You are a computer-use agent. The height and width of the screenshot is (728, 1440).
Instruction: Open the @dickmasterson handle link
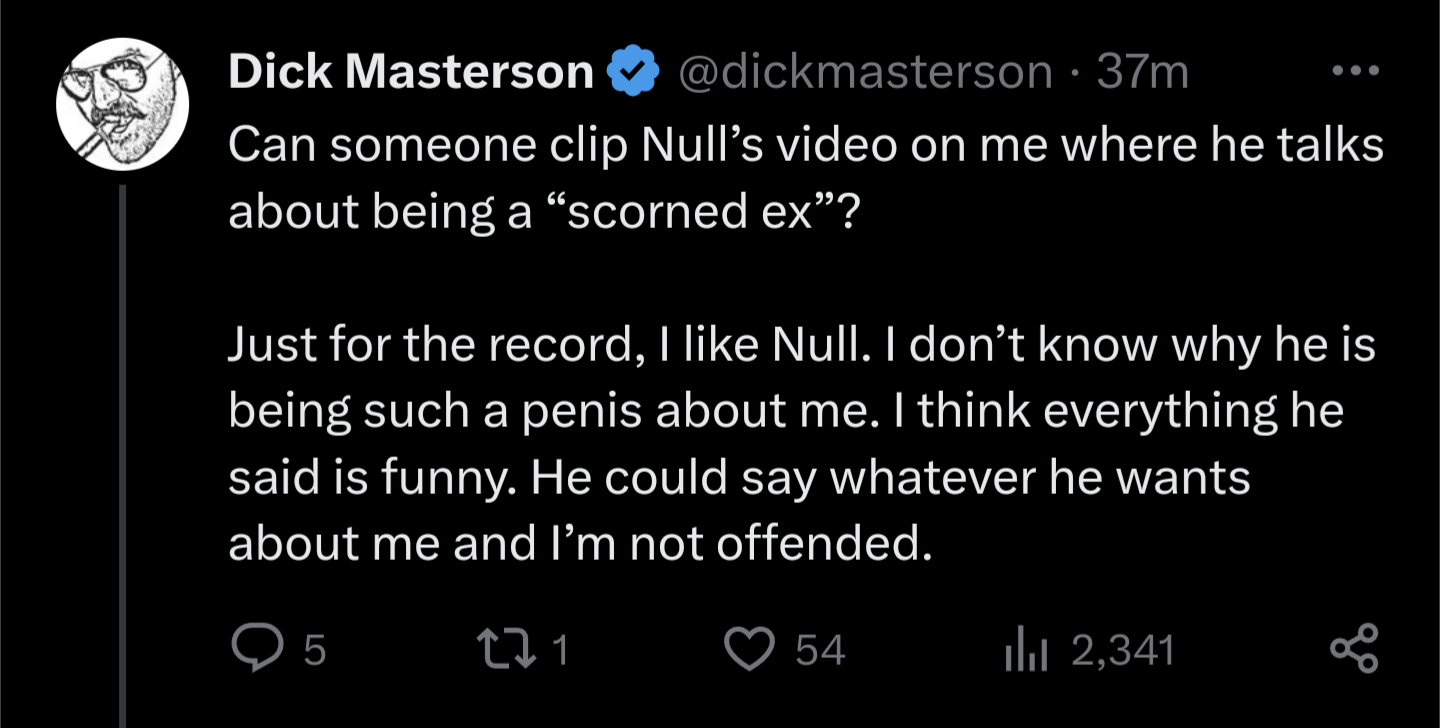pos(865,71)
